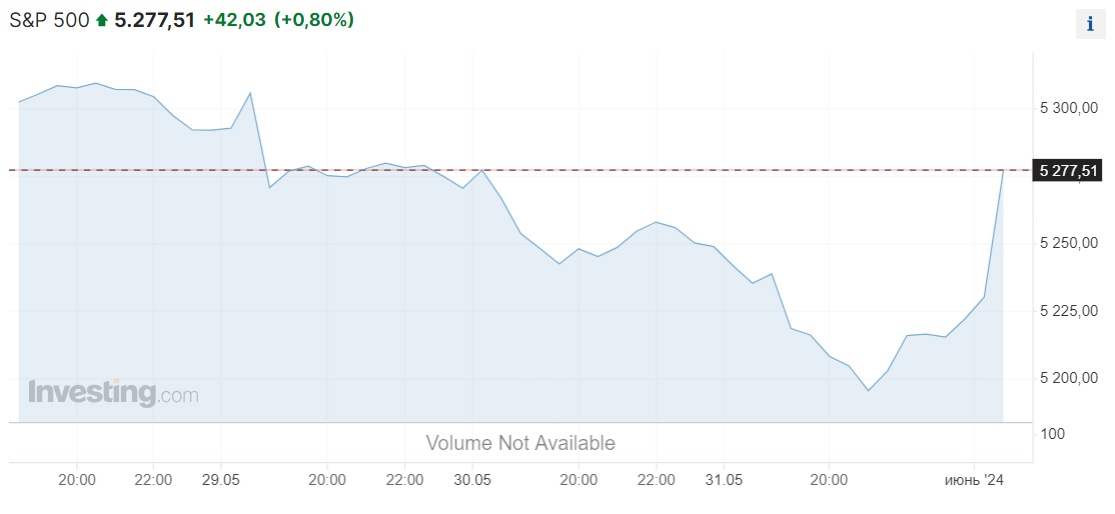This screenshot has width=1115, height=514.
Task: Click the июнь '24 label on time axis
Action: (973, 481)
